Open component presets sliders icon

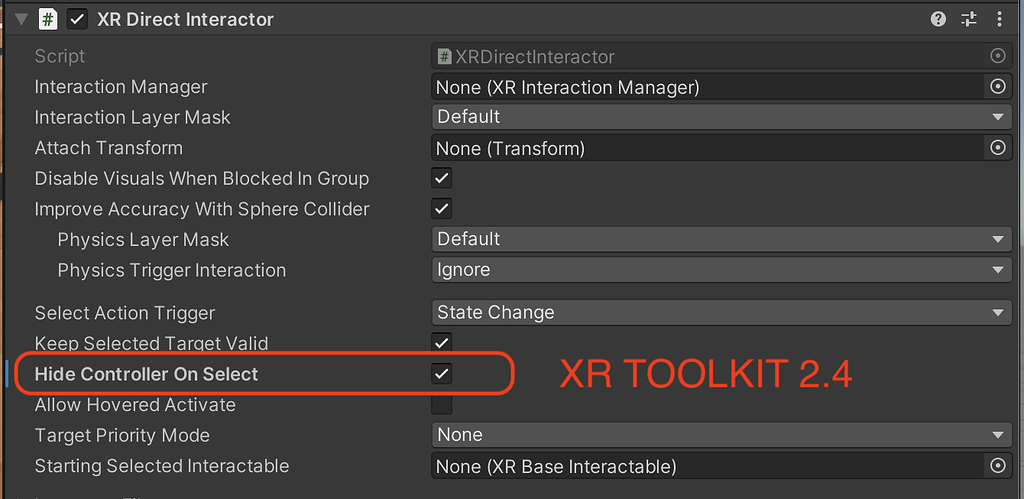tap(968, 19)
